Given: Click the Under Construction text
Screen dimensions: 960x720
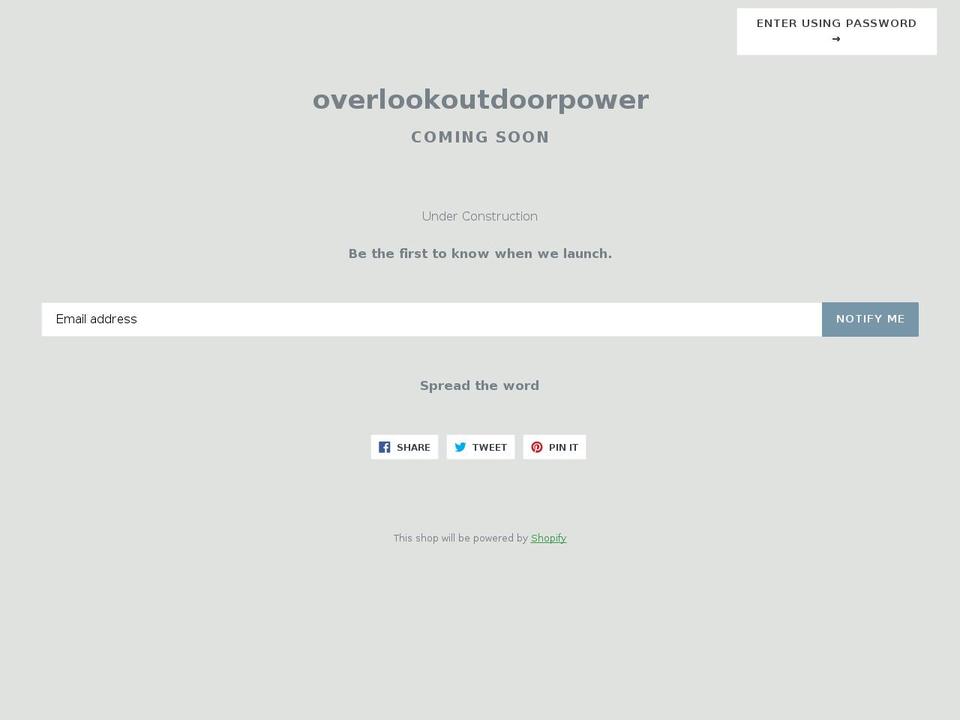Looking at the screenshot, I should click(x=480, y=216).
